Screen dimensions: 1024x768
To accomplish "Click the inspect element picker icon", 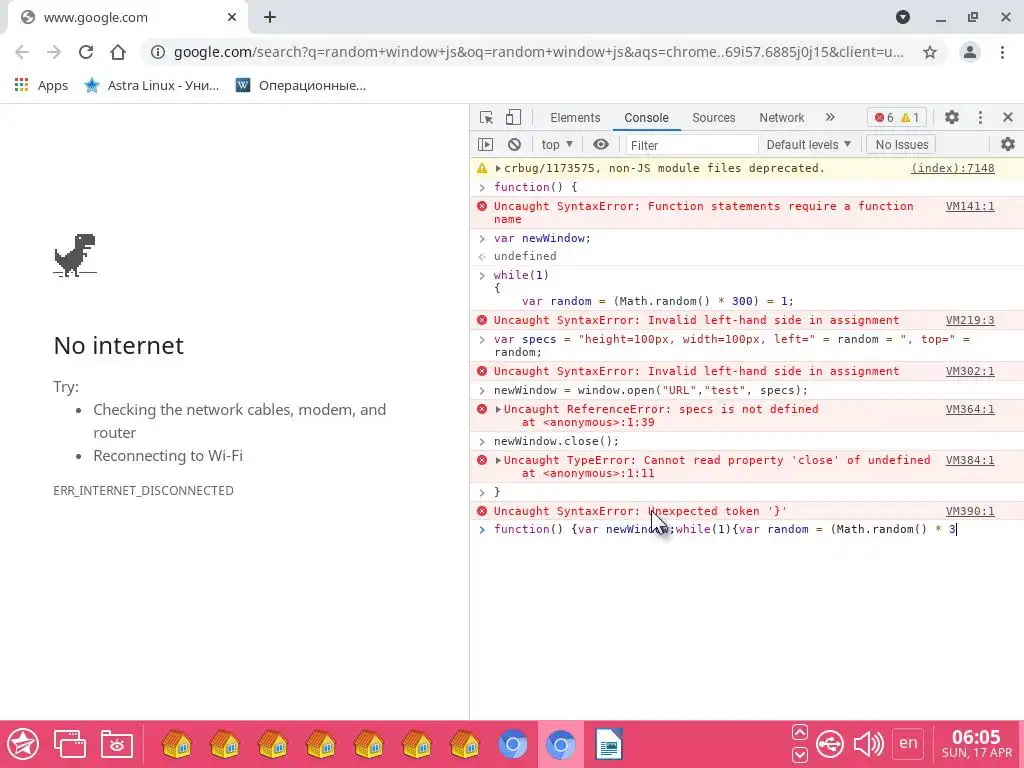I will tap(486, 118).
